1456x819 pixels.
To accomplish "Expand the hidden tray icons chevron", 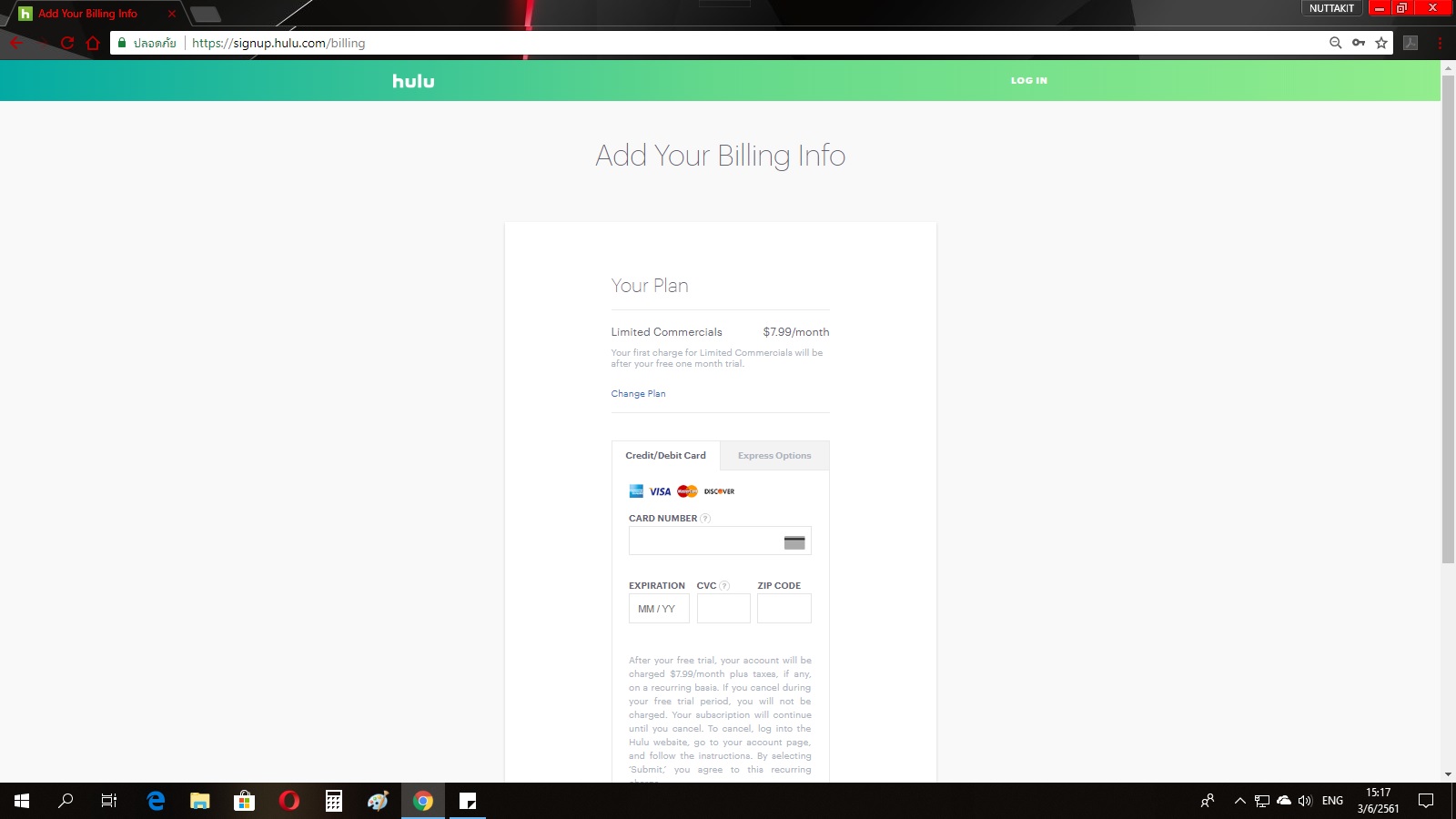I will (x=1239, y=801).
